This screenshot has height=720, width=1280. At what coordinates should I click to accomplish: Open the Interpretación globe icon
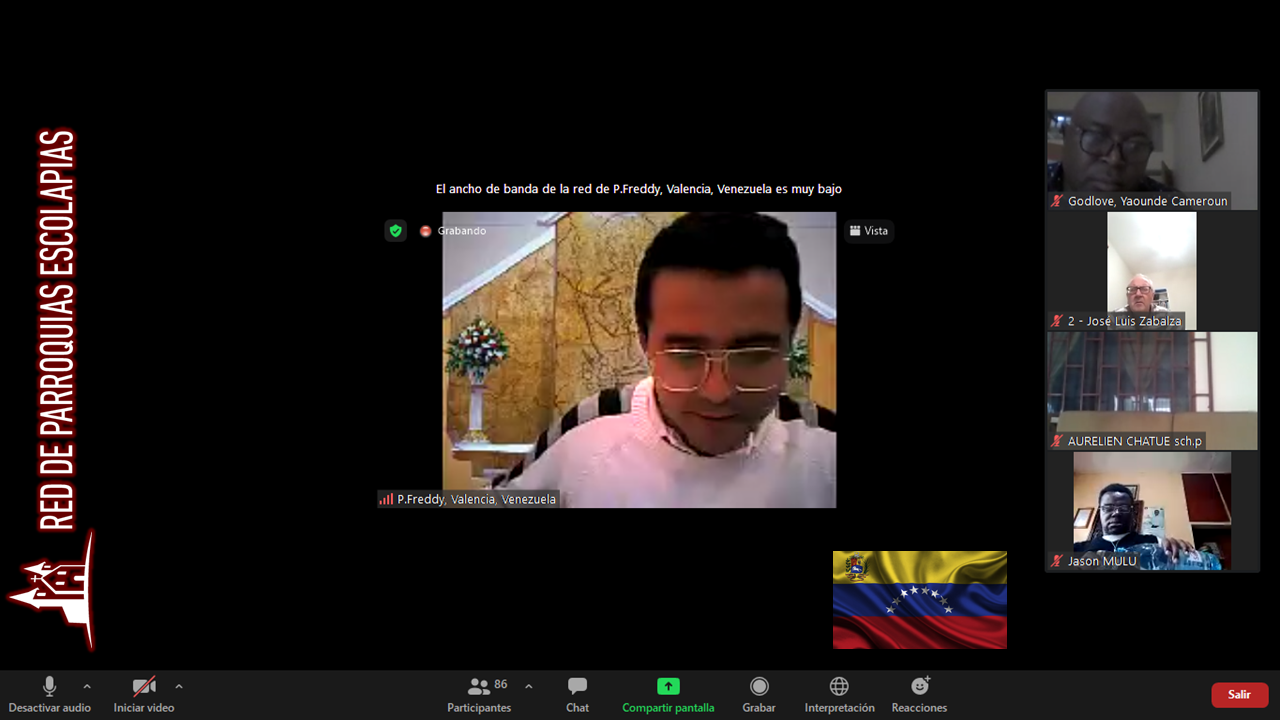(839, 687)
